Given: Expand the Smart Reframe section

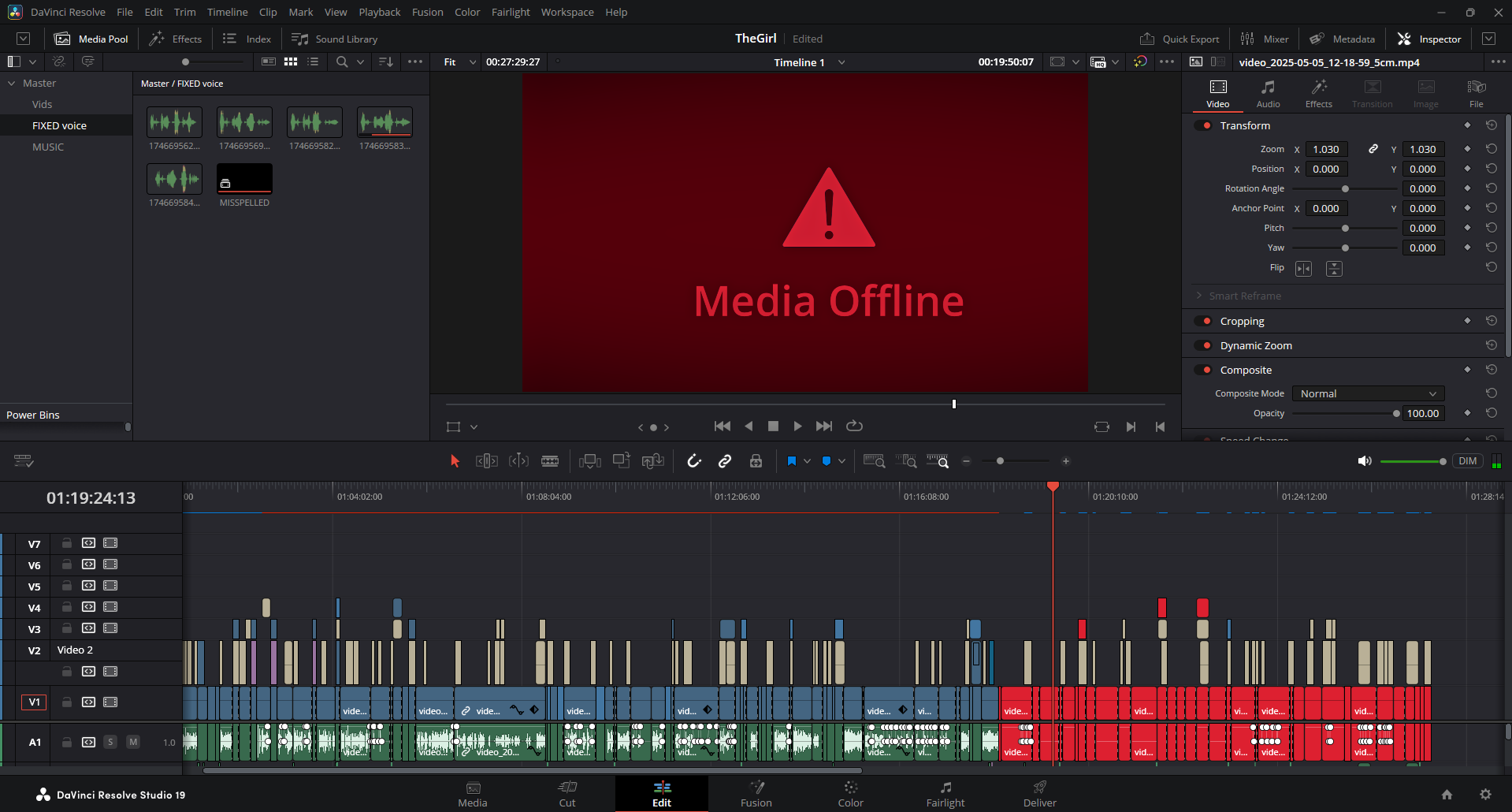Looking at the screenshot, I should tap(1199, 296).
